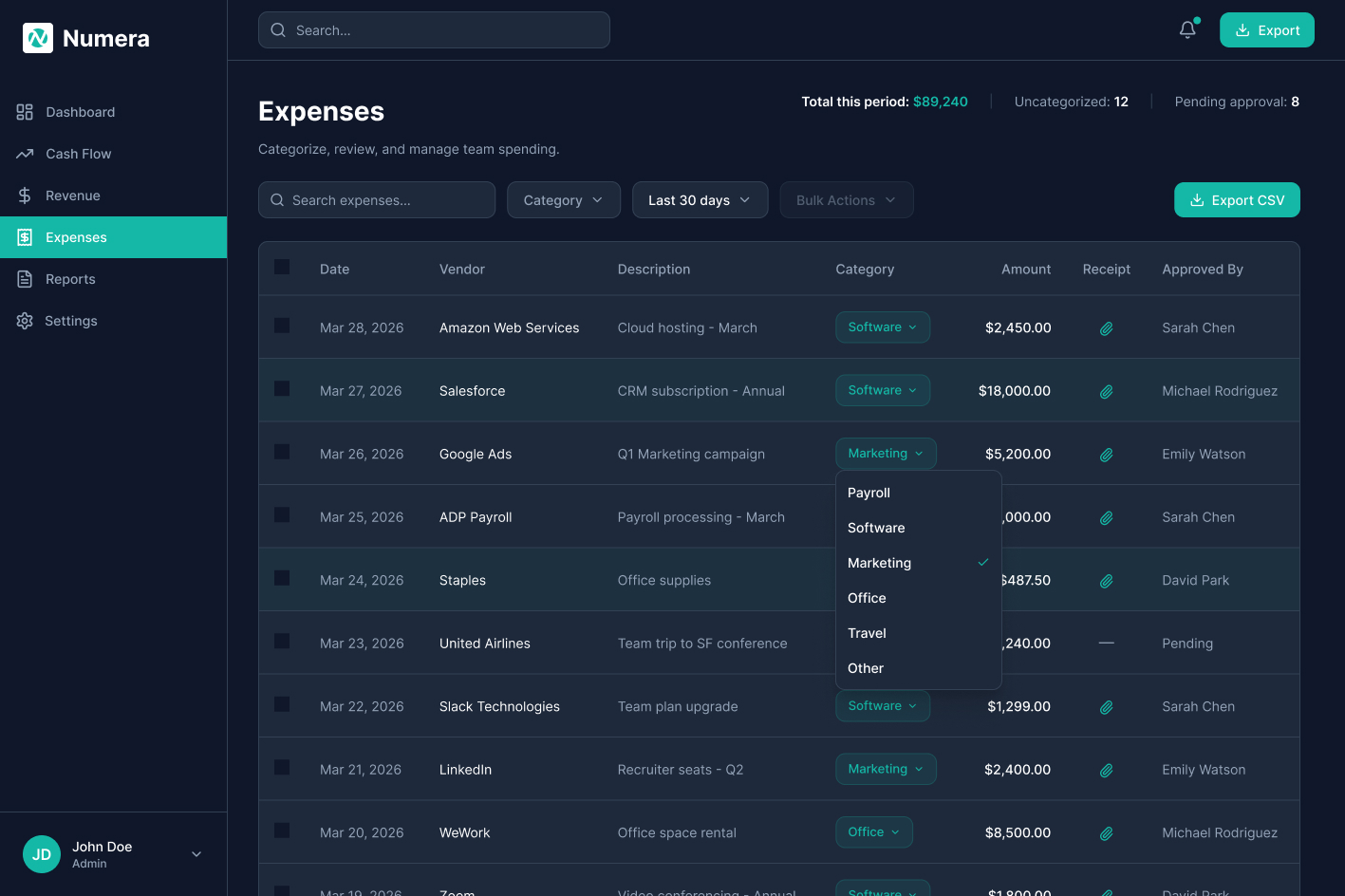This screenshot has height=896, width=1345.
Task: Choose Office in the category menu
Action: coord(919,598)
